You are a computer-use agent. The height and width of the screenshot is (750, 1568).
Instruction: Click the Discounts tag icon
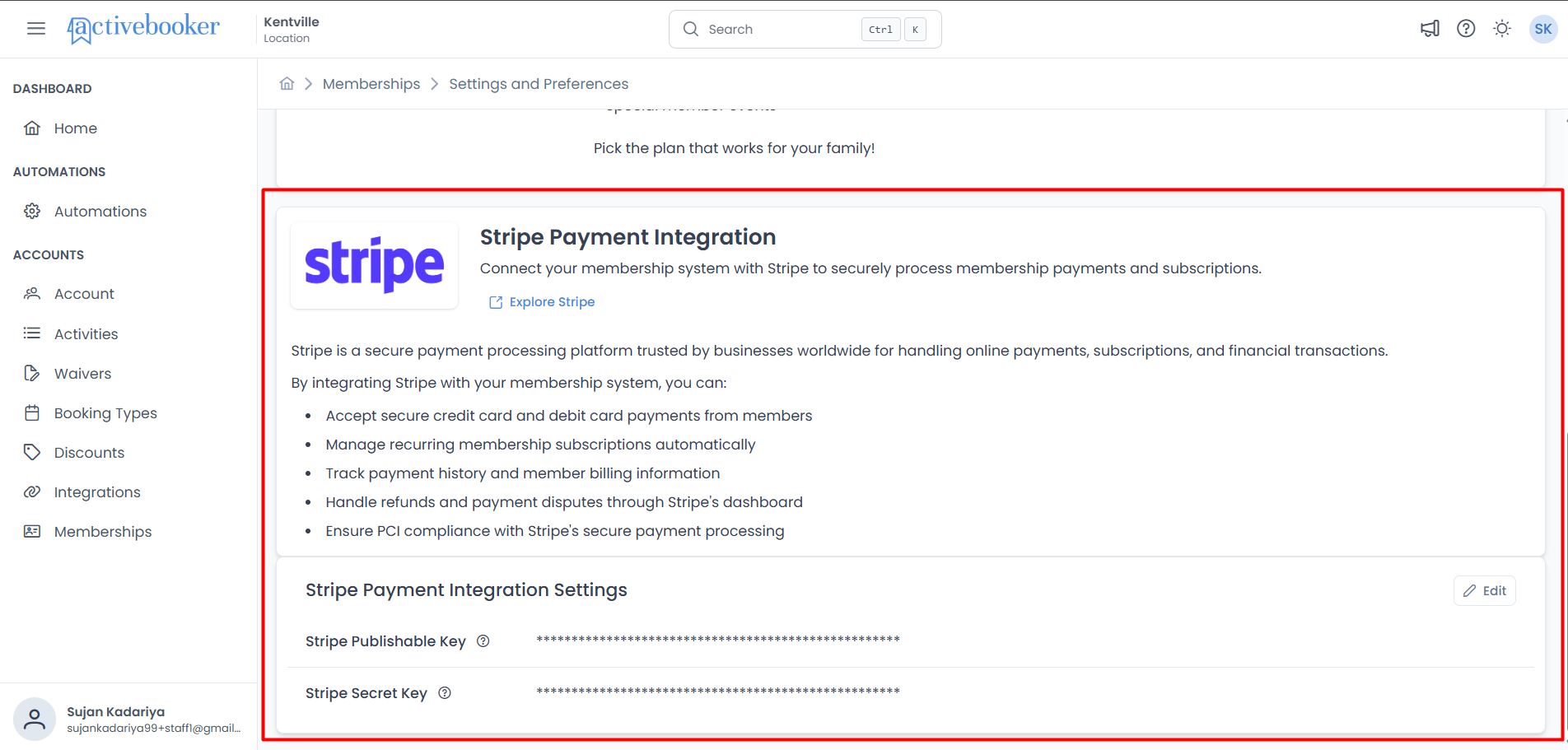coord(32,452)
